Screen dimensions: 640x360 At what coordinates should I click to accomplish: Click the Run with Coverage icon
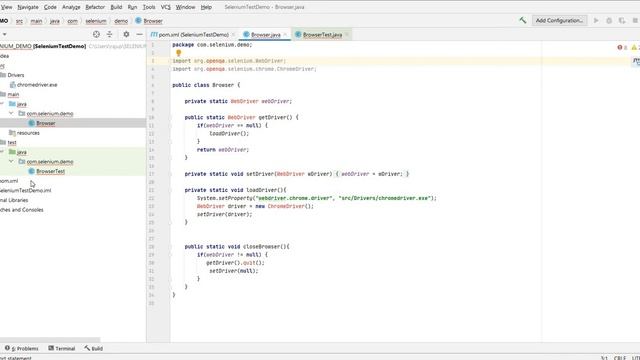[x=622, y=20]
